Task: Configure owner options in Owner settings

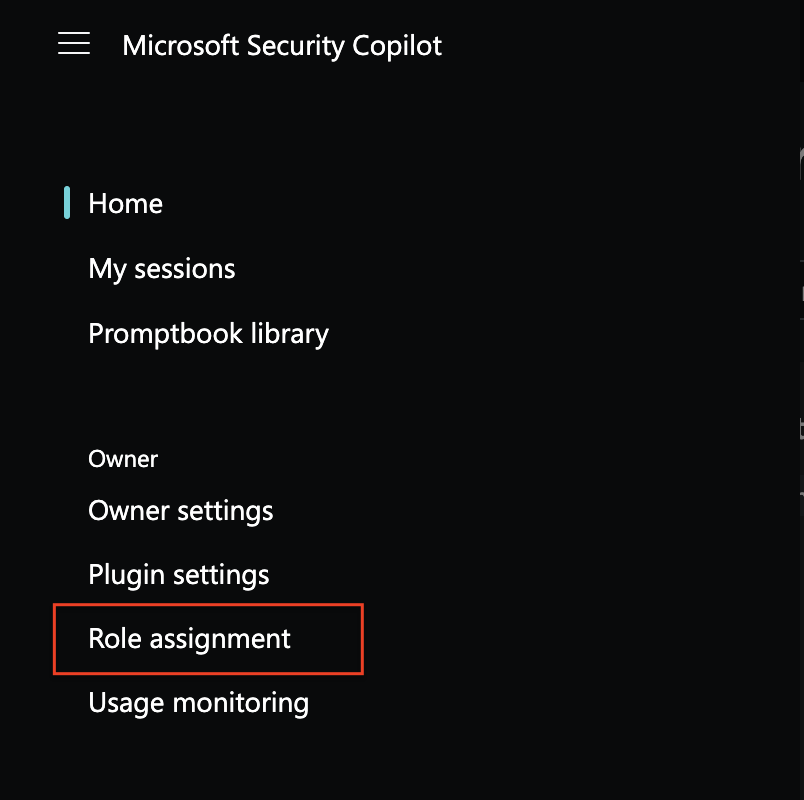Action: tap(180, 511)
